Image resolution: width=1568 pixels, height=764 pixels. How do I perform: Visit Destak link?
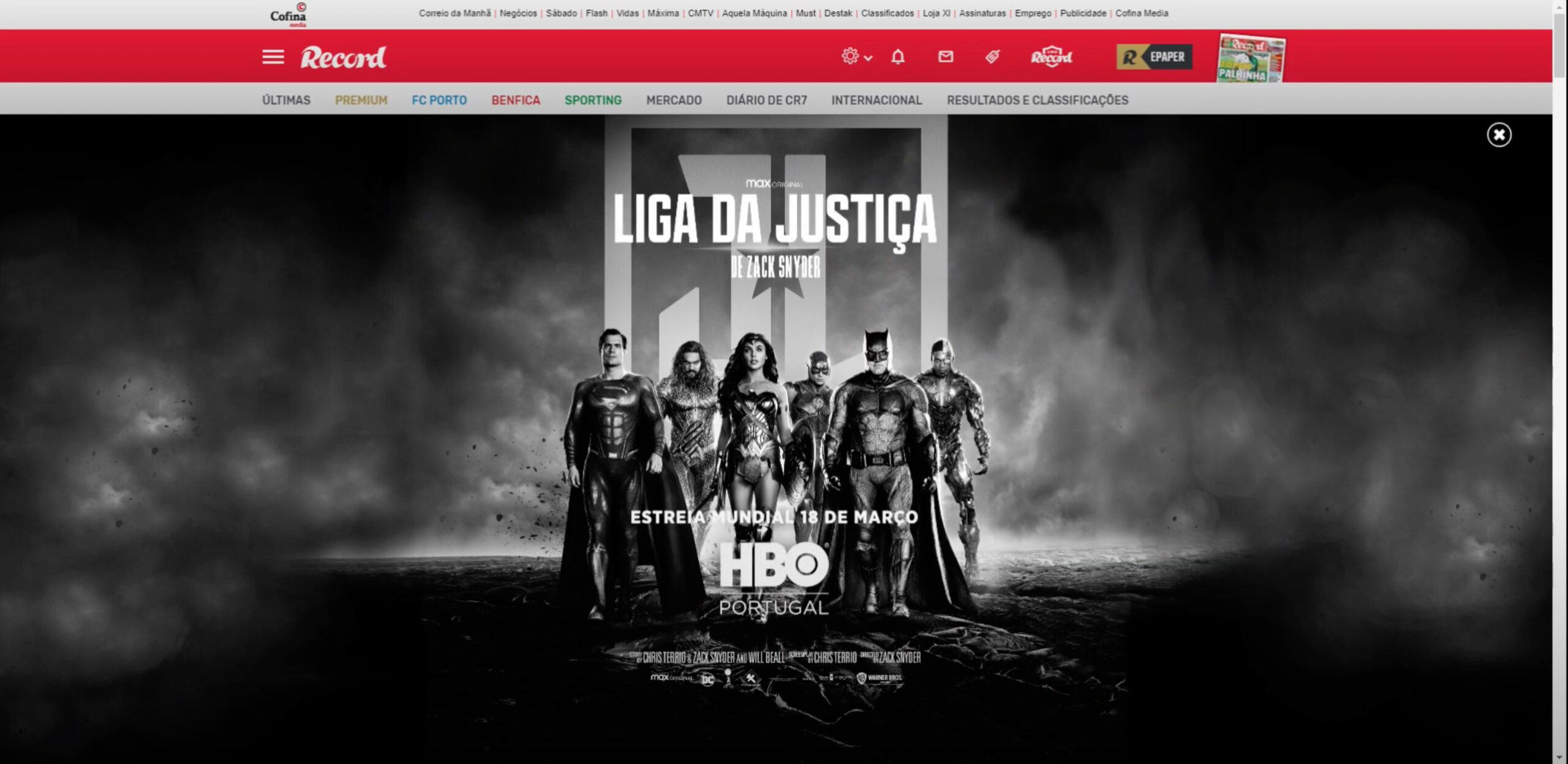pos(839,13)
